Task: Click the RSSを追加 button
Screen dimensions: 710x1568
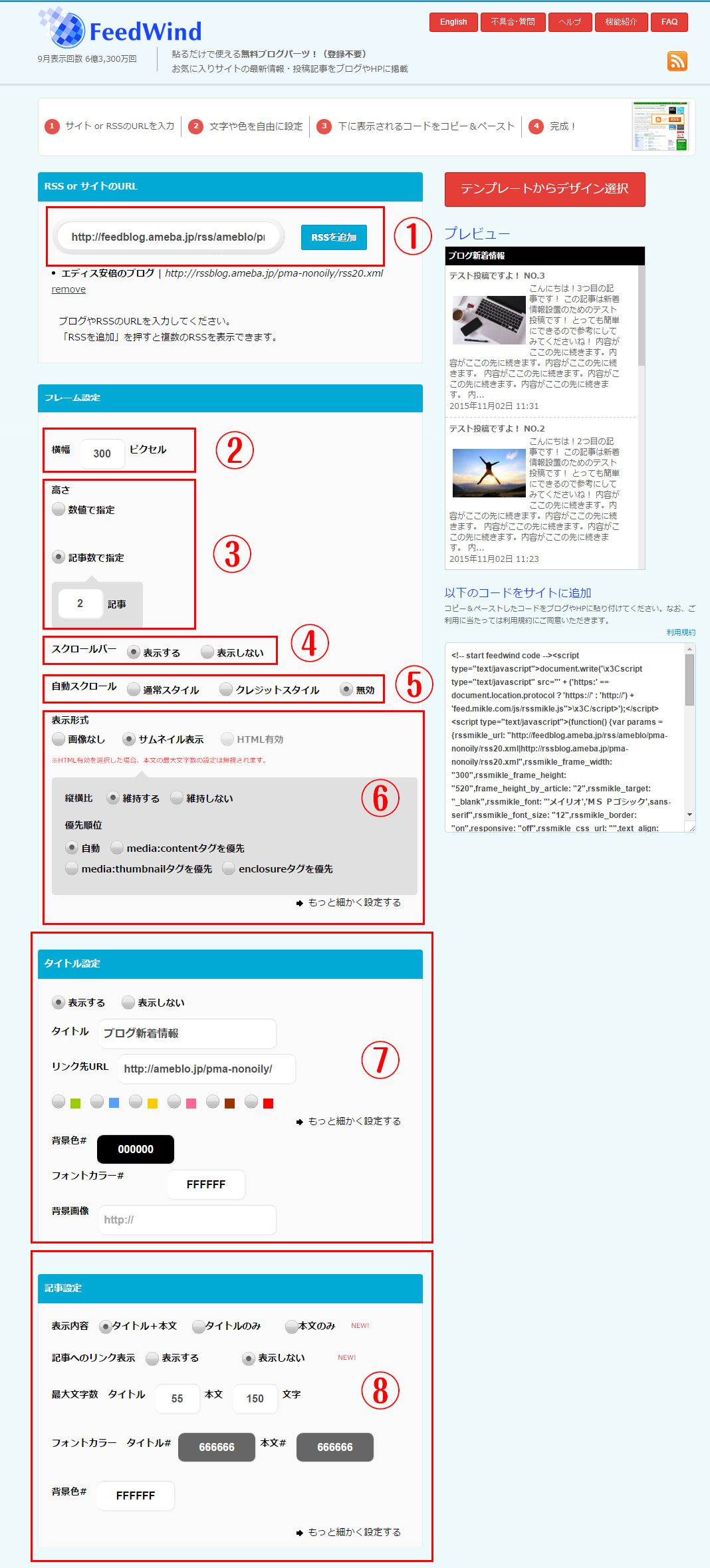Action: click(334, 237)
